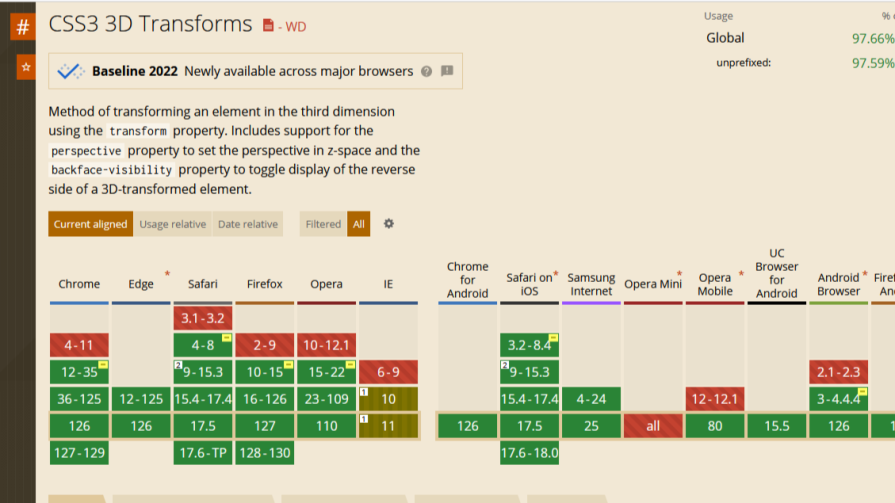Screen dimensions: 895x503
Task: Click prefix flag on Android Browser 3-4.4.4
Action: (x=862, y=391)
